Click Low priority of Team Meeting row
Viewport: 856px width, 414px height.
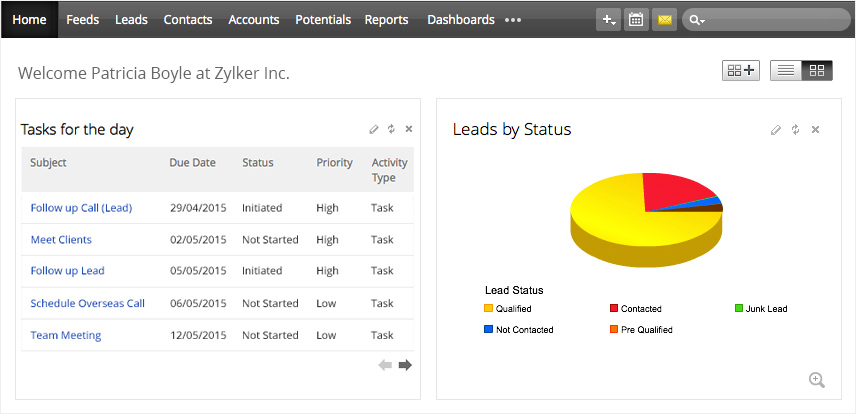326,335
